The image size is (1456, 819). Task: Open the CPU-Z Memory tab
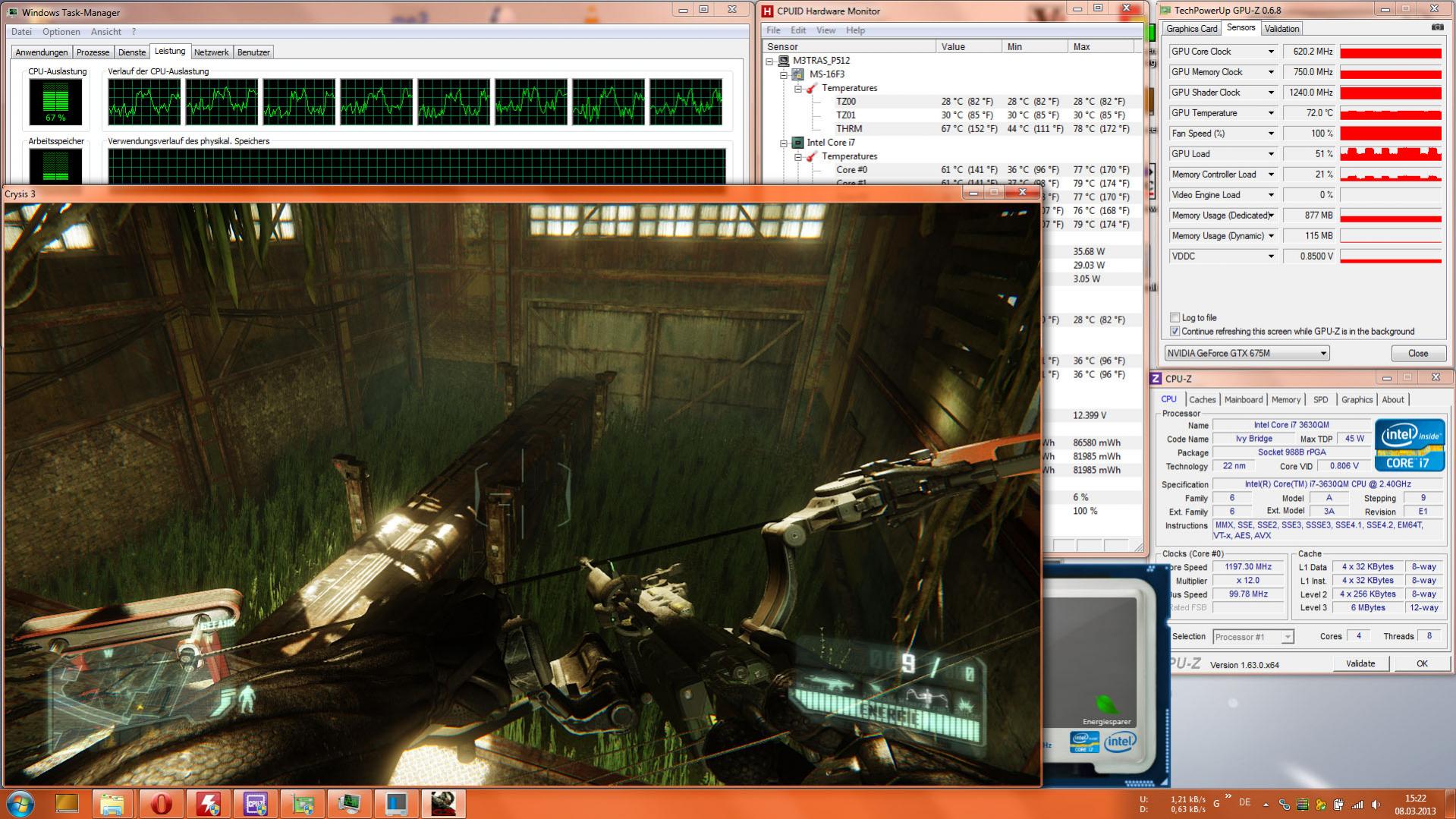(x=1285, y=400)
